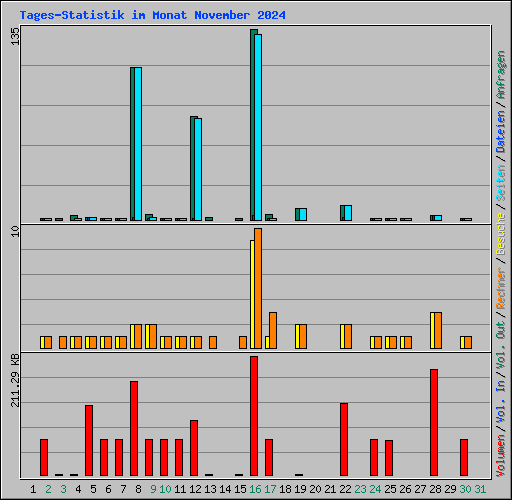Image resolution: width=512 pixels, height=500 pixels.
Task: Click the red Volumen bar on day 12
Action: click(x=194, y=448)
